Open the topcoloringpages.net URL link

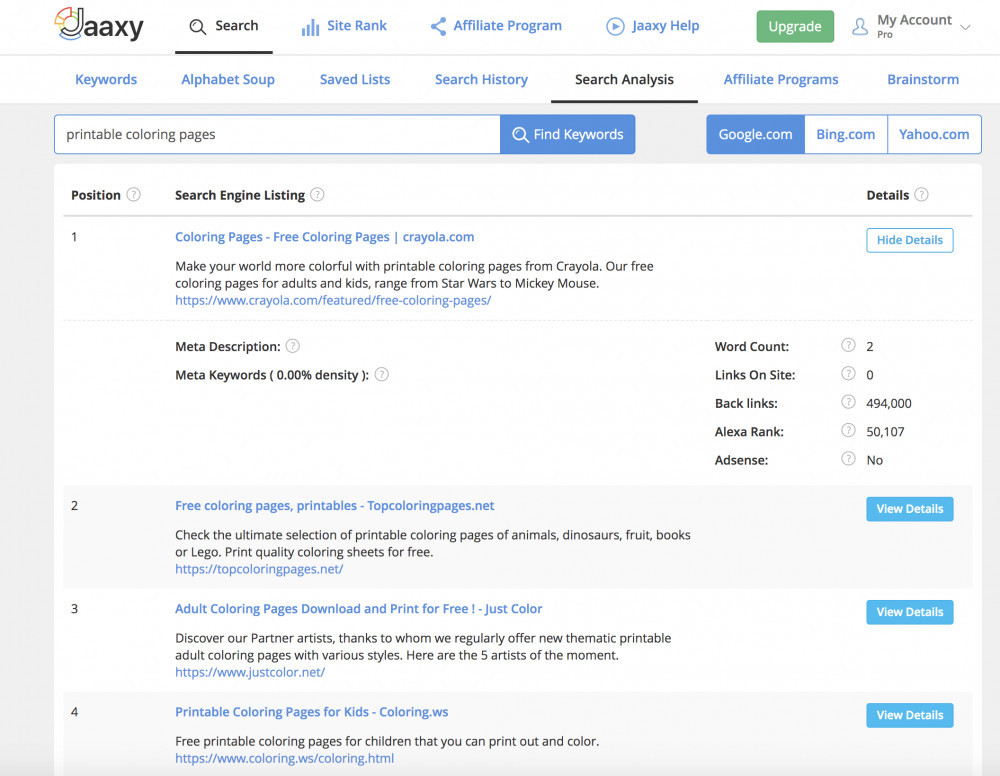(x=259, y=569)
